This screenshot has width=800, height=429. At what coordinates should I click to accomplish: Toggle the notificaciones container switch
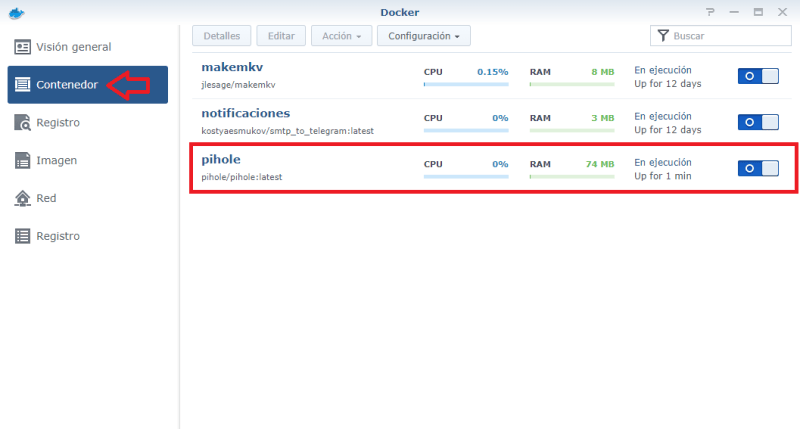coord(758,122)
